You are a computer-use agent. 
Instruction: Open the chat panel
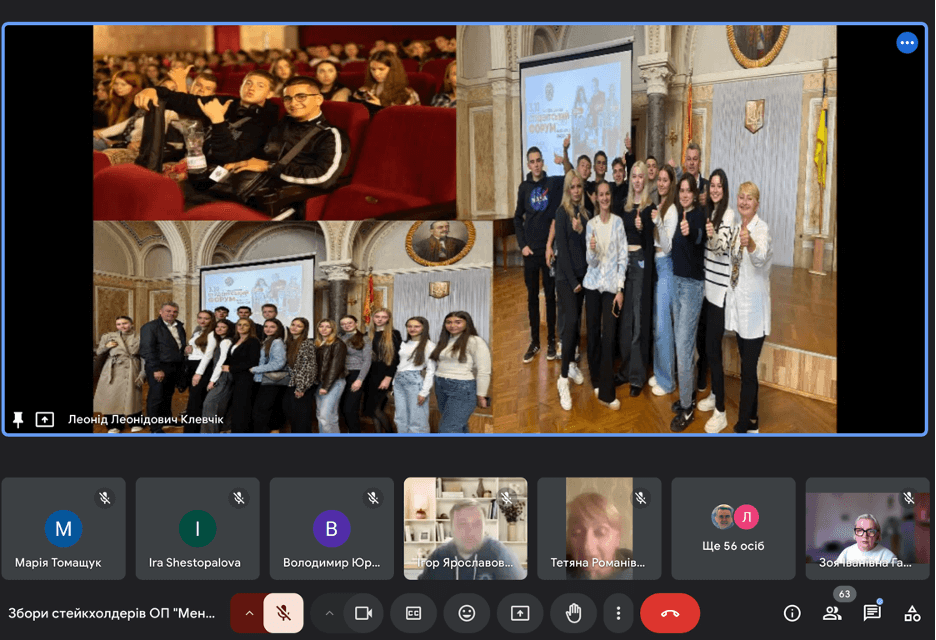(872, 613)
